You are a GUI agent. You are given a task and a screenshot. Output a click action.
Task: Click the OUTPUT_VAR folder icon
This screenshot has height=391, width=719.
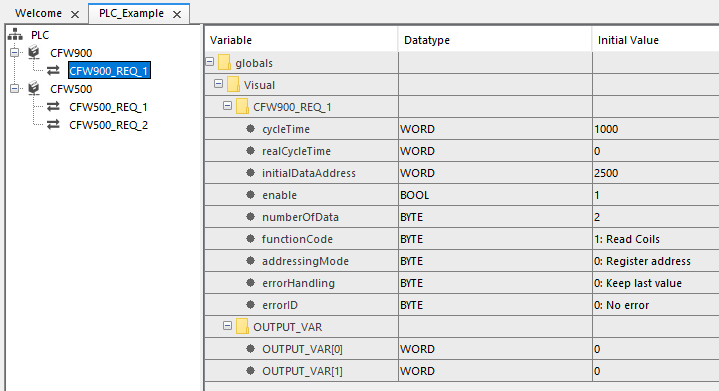pos(242,326)
